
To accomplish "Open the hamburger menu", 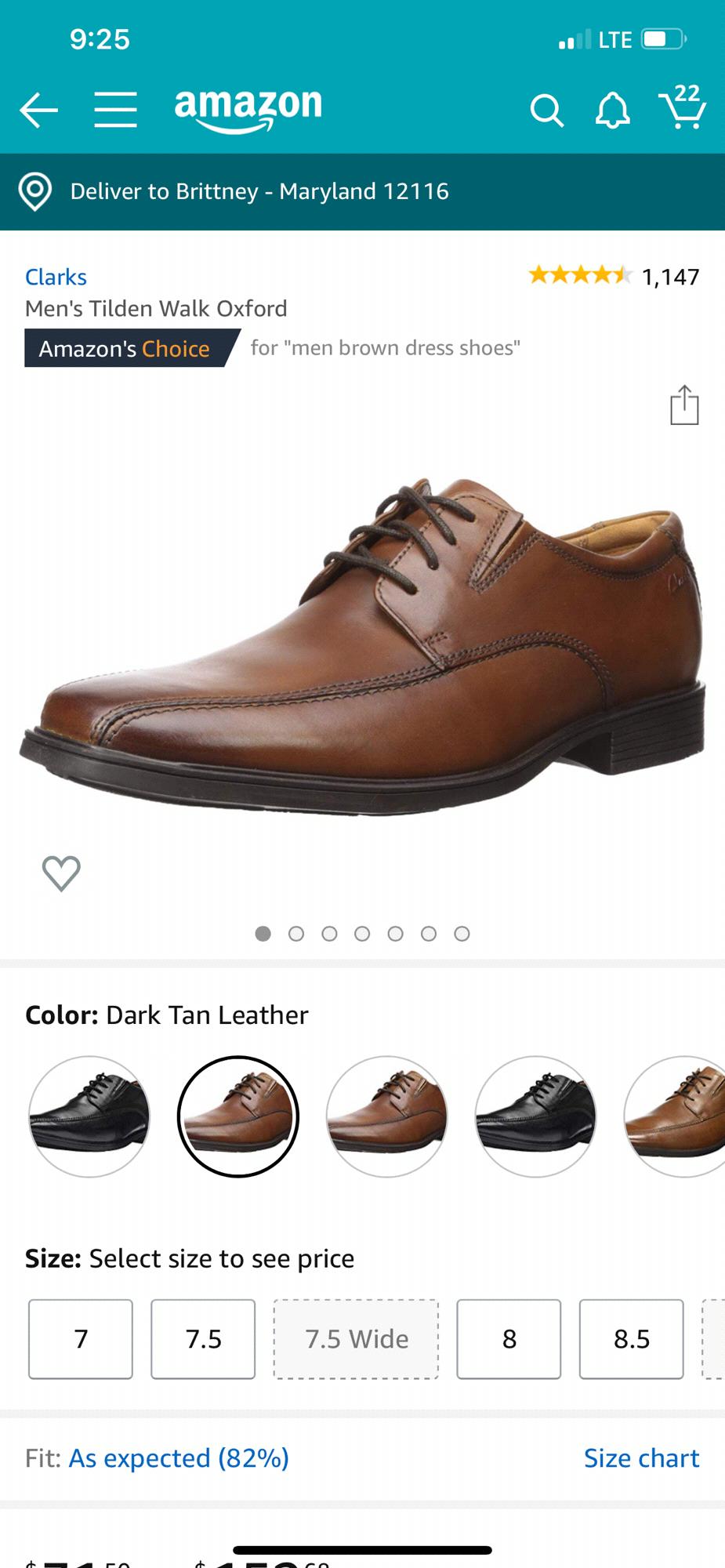I will (x=116, y=109).
